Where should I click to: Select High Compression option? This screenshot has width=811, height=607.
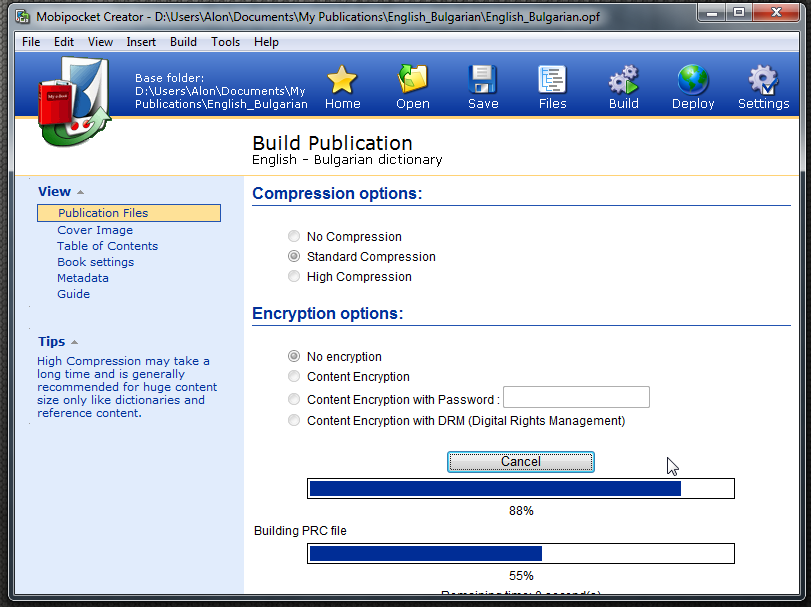coord(294,277)
